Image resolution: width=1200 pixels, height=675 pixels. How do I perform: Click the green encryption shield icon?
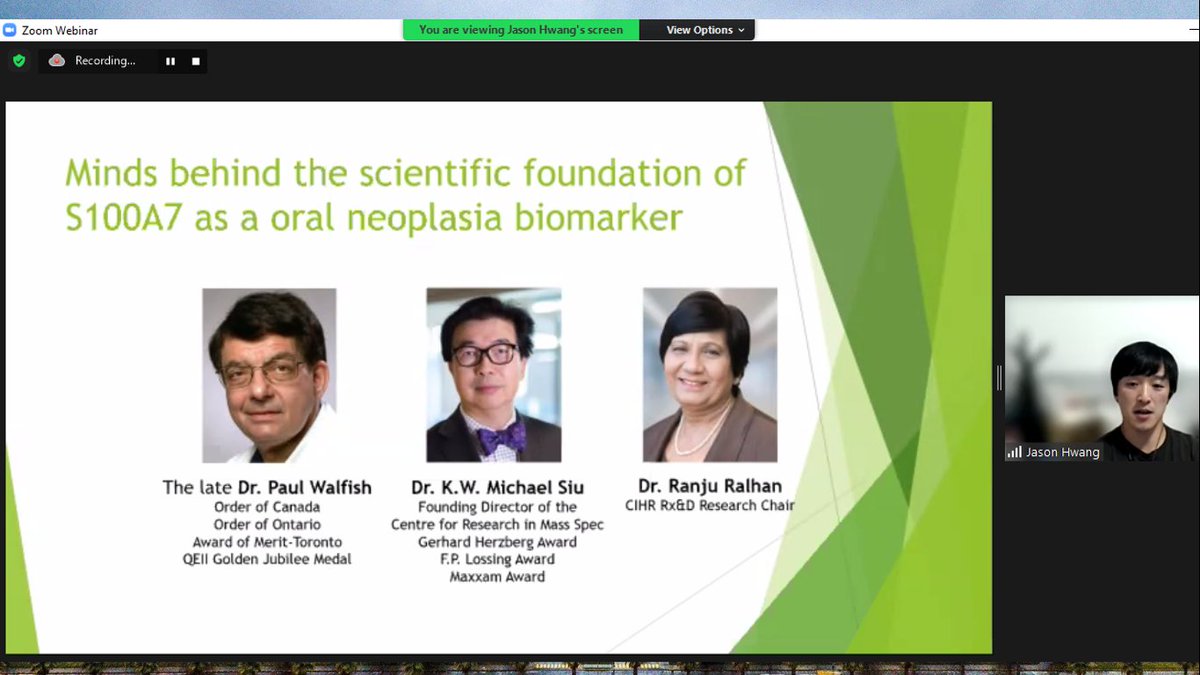coord(19,61)
